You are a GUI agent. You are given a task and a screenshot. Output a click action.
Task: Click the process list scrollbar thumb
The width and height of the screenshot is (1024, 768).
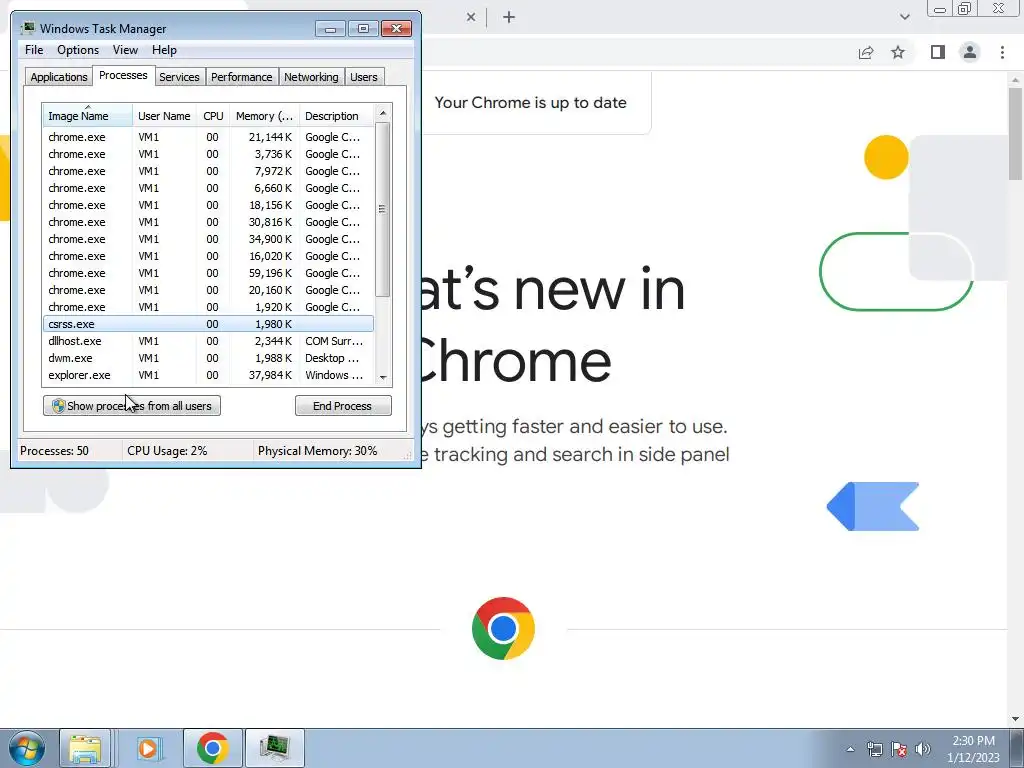(x=382, y=209)
